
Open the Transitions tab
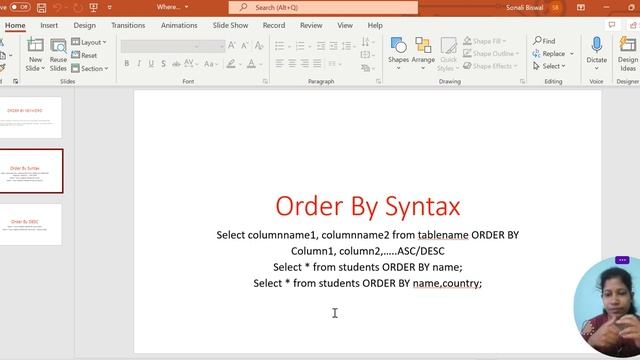click(x=128, y=25)
